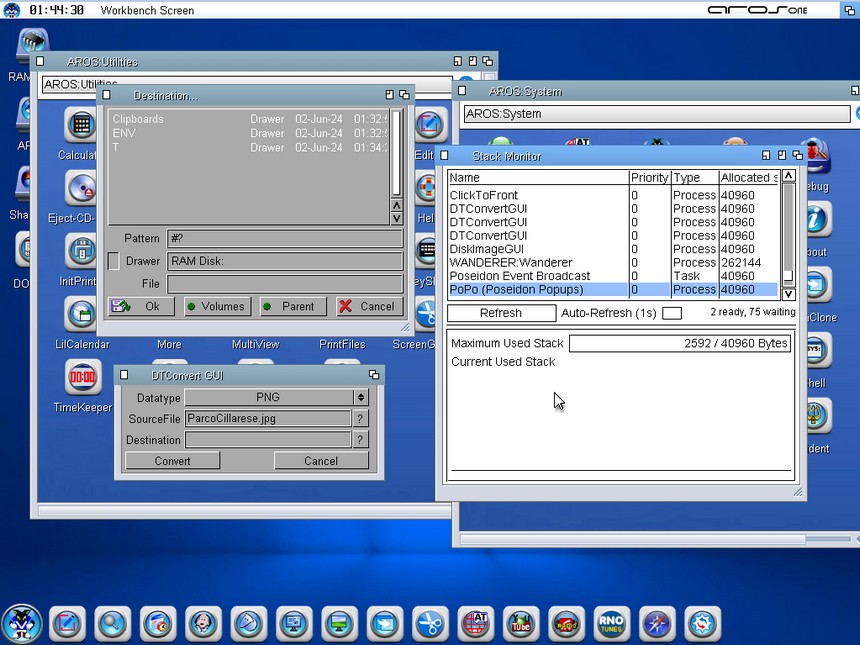Open the compass browser icon in dock
860x645 pixels.
657,624
